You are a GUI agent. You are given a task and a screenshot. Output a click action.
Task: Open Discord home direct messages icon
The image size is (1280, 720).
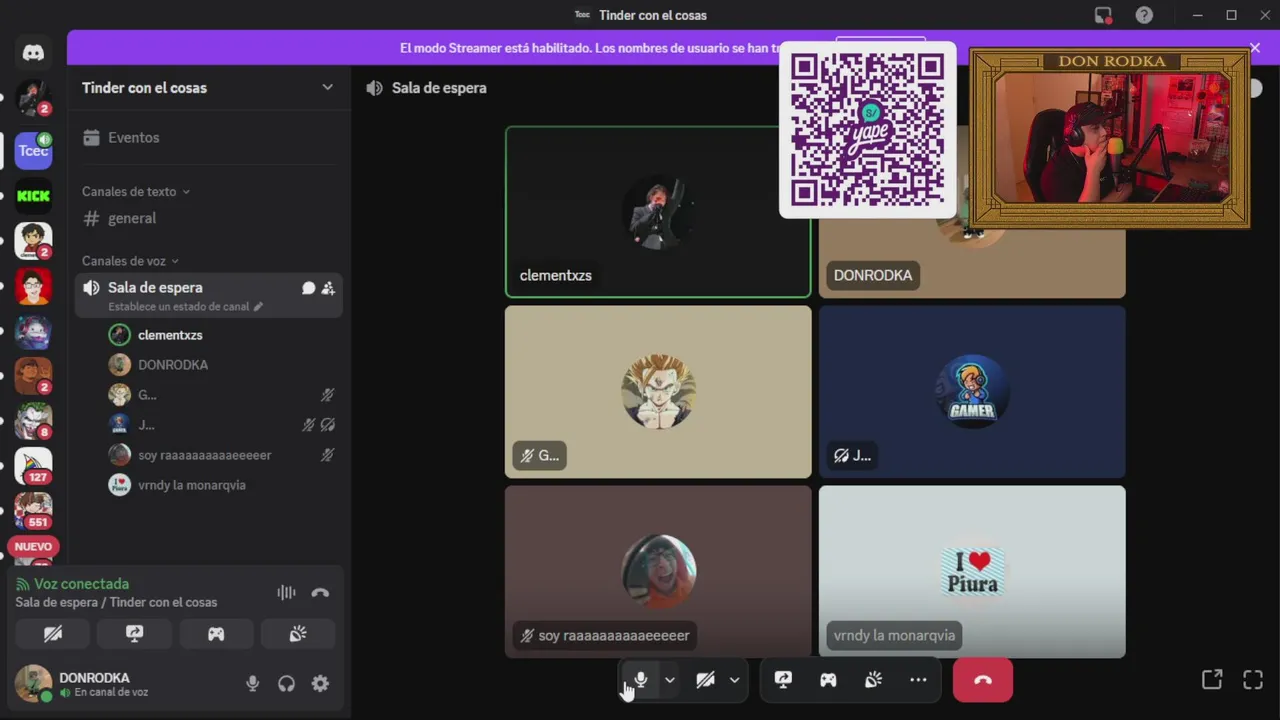(x=33, y=54)
